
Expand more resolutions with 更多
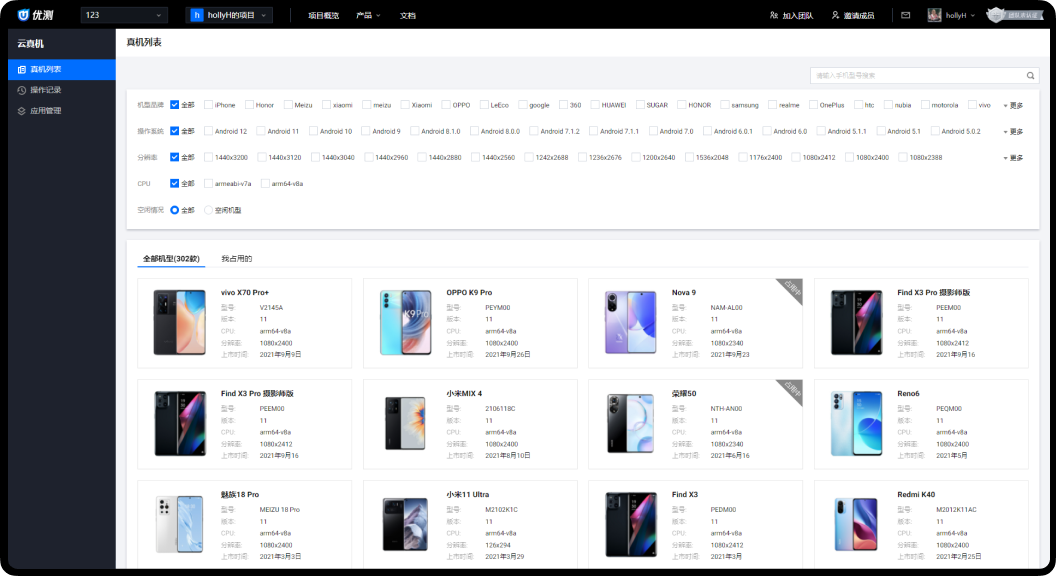(x=1013, y=158)
